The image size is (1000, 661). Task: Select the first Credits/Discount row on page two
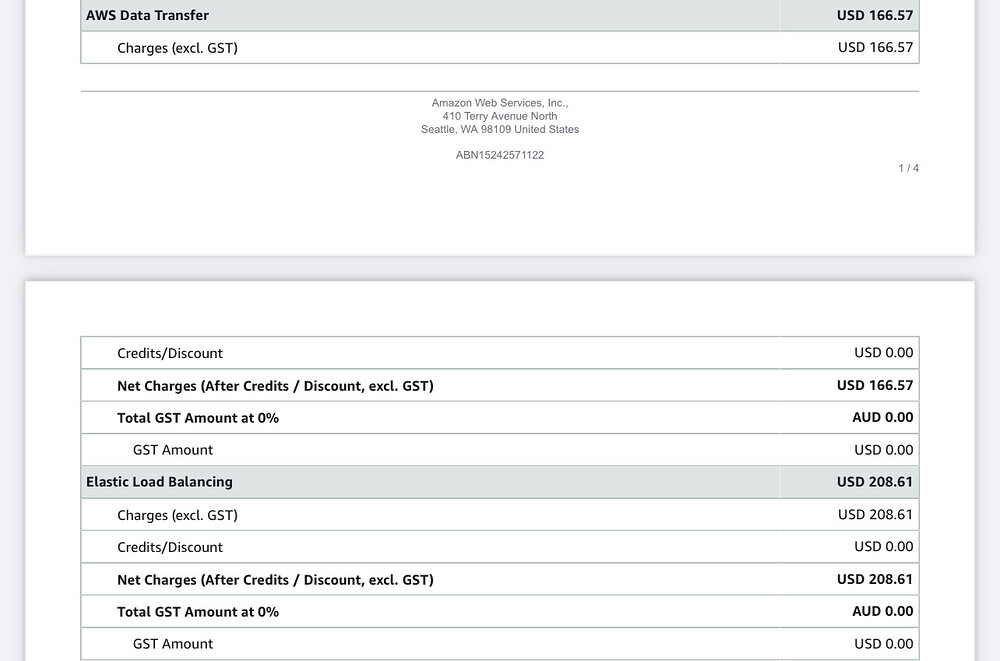[499, 353]
